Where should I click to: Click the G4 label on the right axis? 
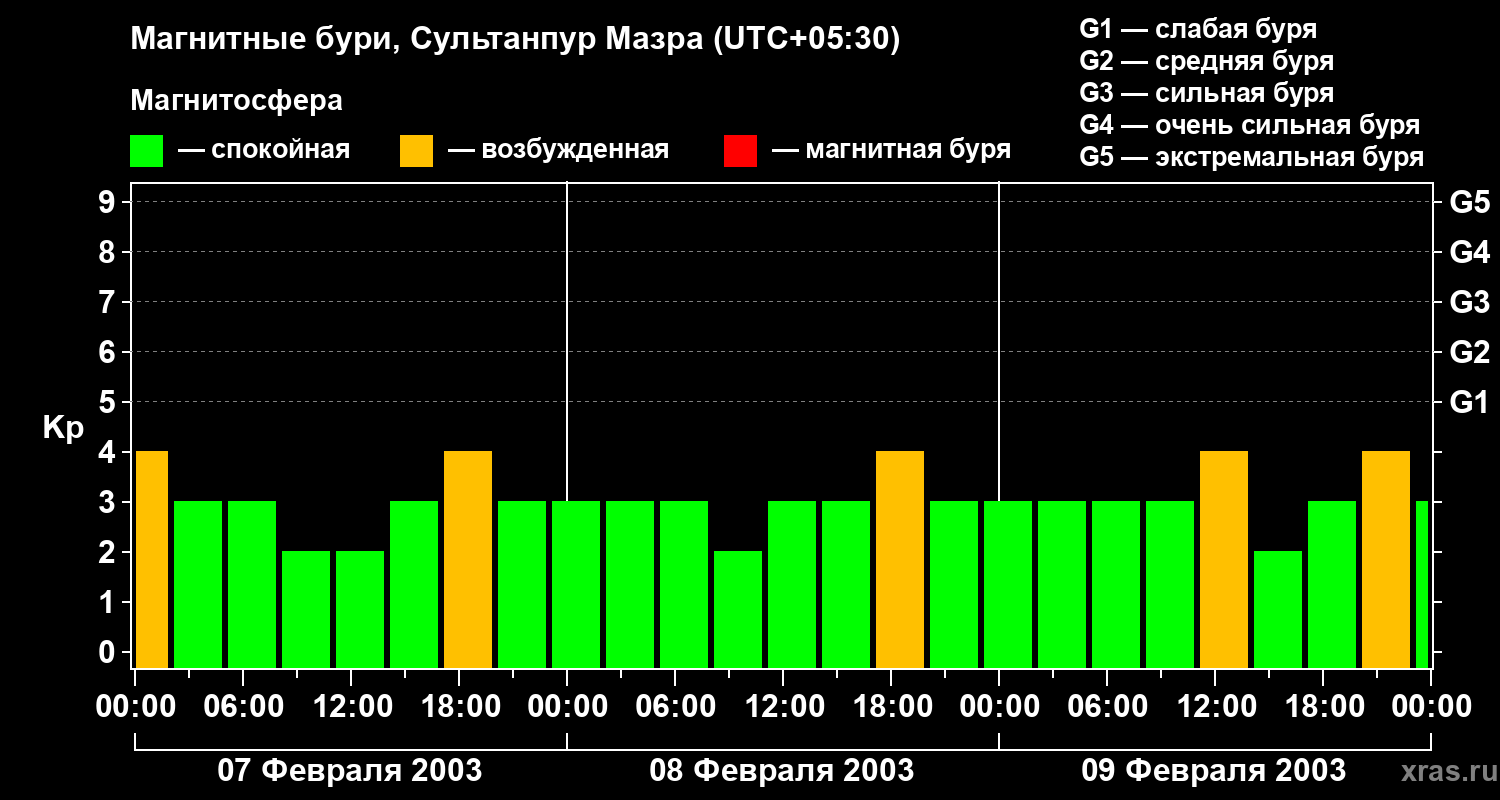pos(1469,252)
